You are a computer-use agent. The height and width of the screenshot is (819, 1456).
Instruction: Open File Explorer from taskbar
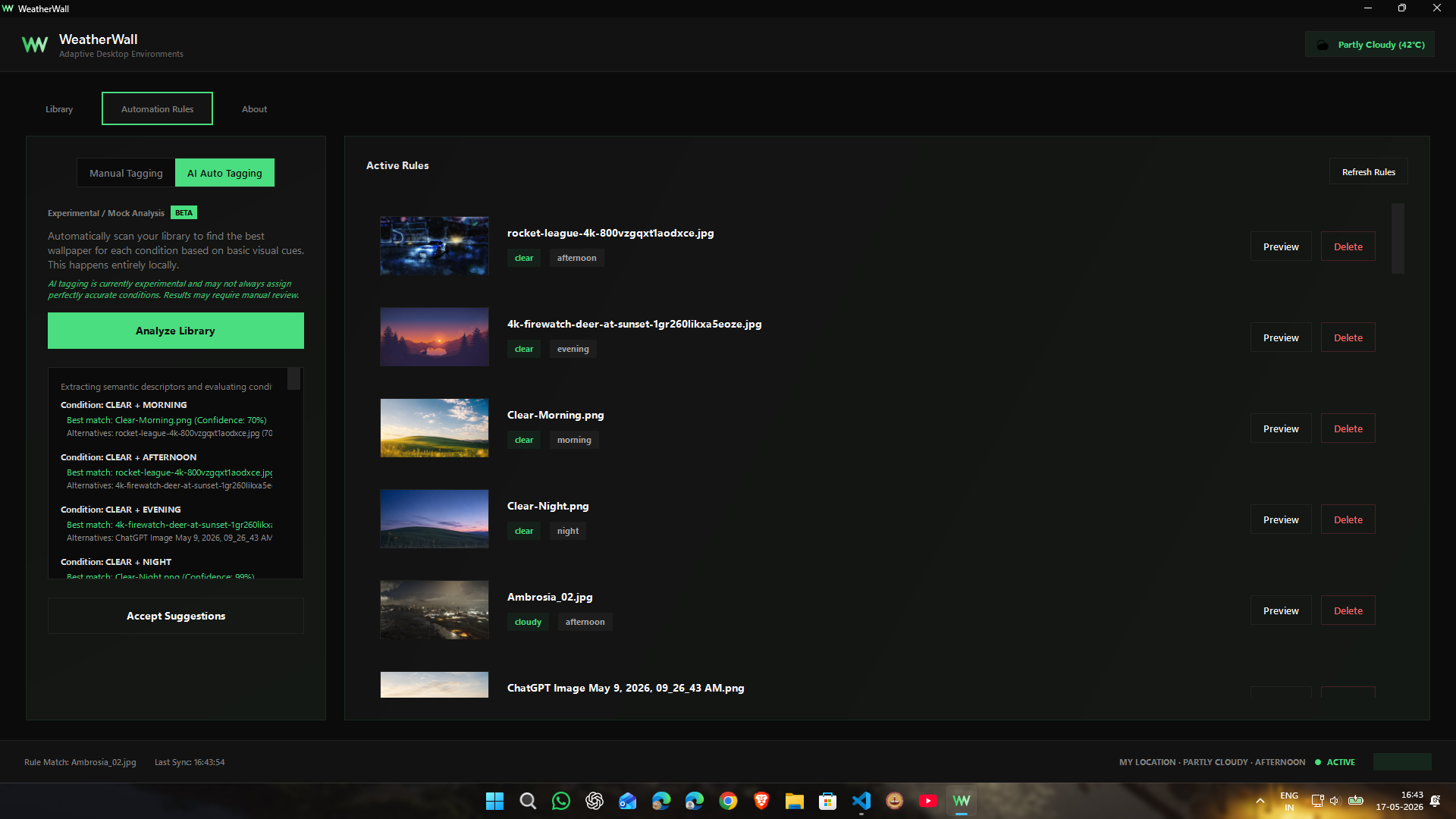tap(795, 801)
